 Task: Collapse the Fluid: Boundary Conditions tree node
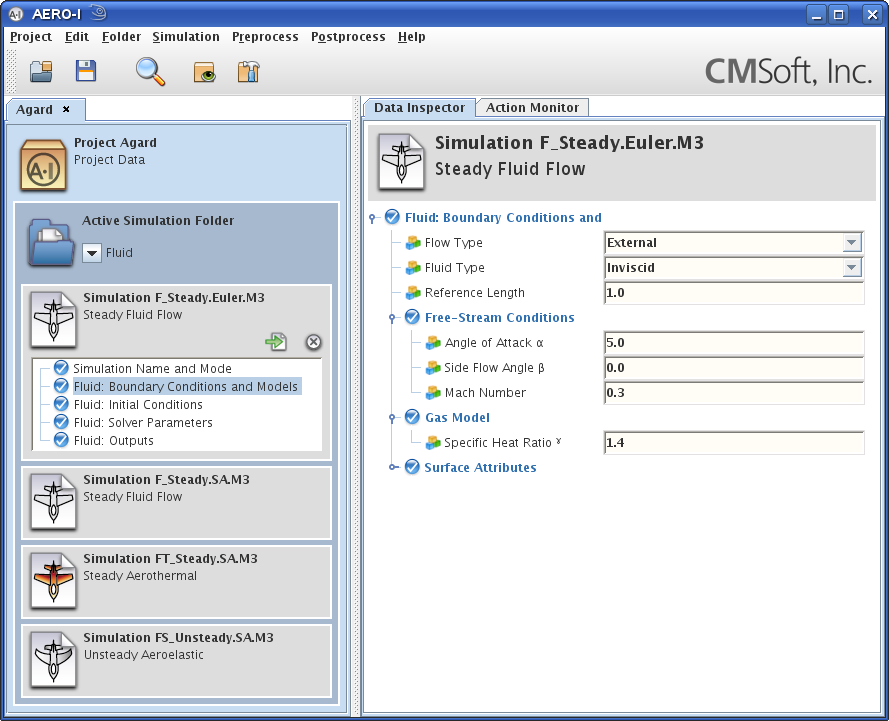372,218
